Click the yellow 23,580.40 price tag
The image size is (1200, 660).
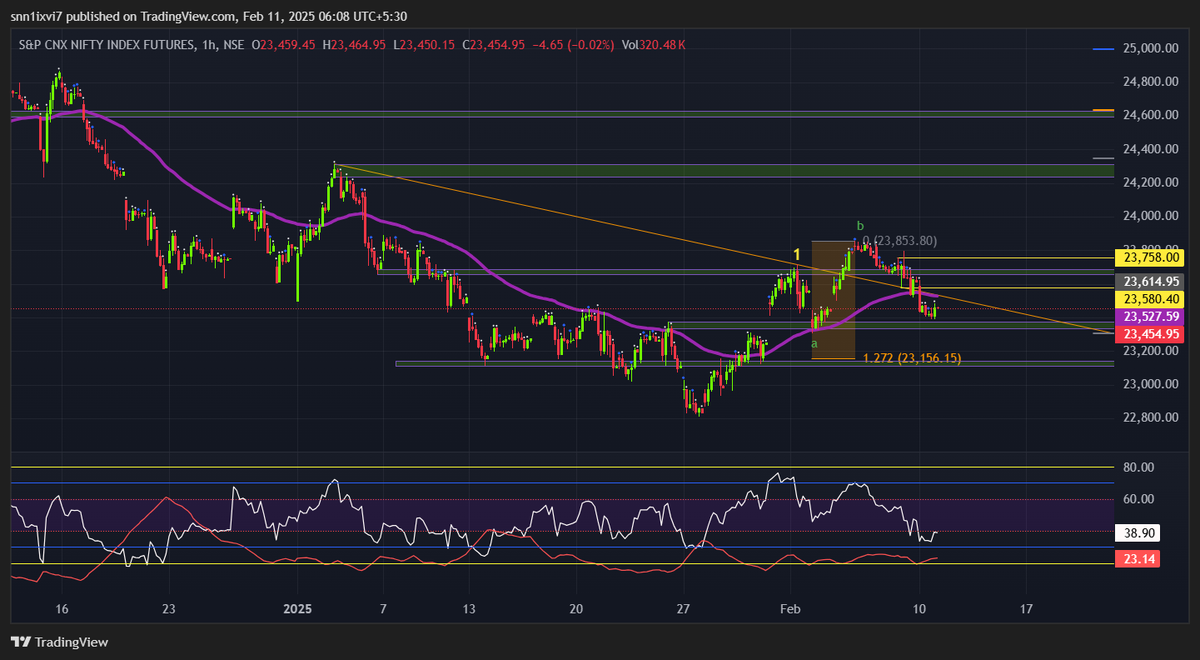point(1151,299)
